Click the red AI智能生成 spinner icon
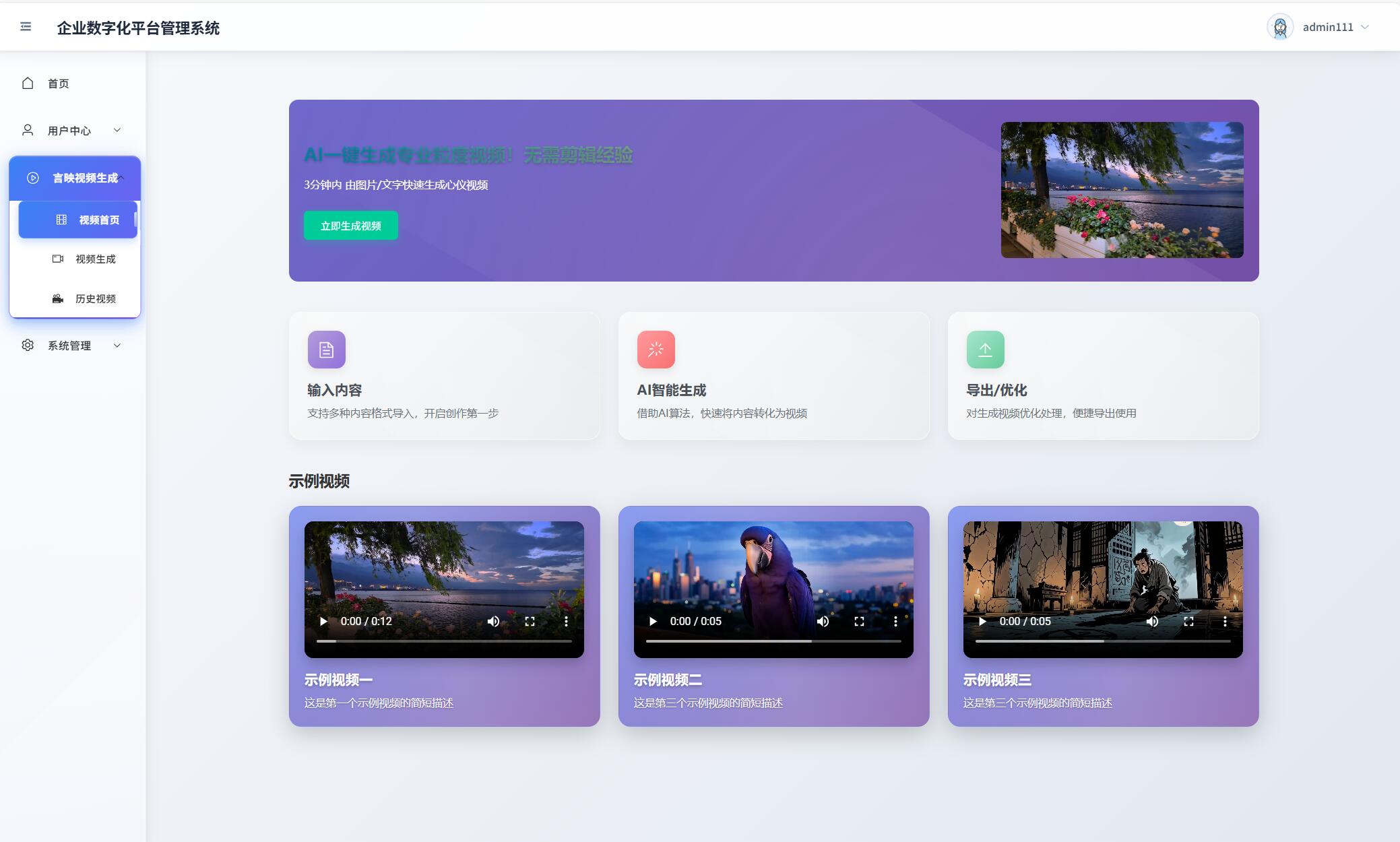 [656, 350]
